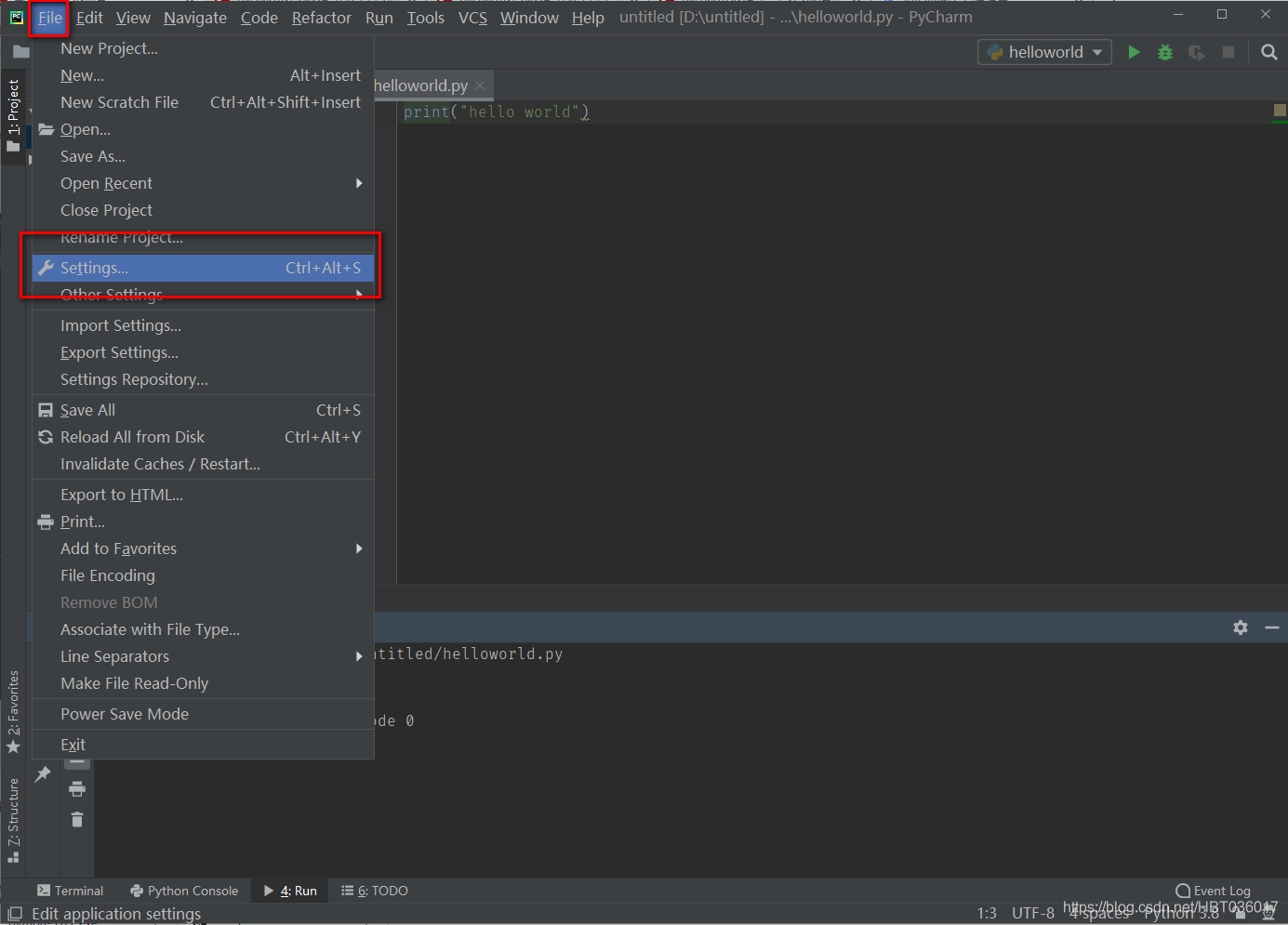Open the 6: TODO tool window
Viewport: 1288px width, 925px height.
tap(375, 891)
